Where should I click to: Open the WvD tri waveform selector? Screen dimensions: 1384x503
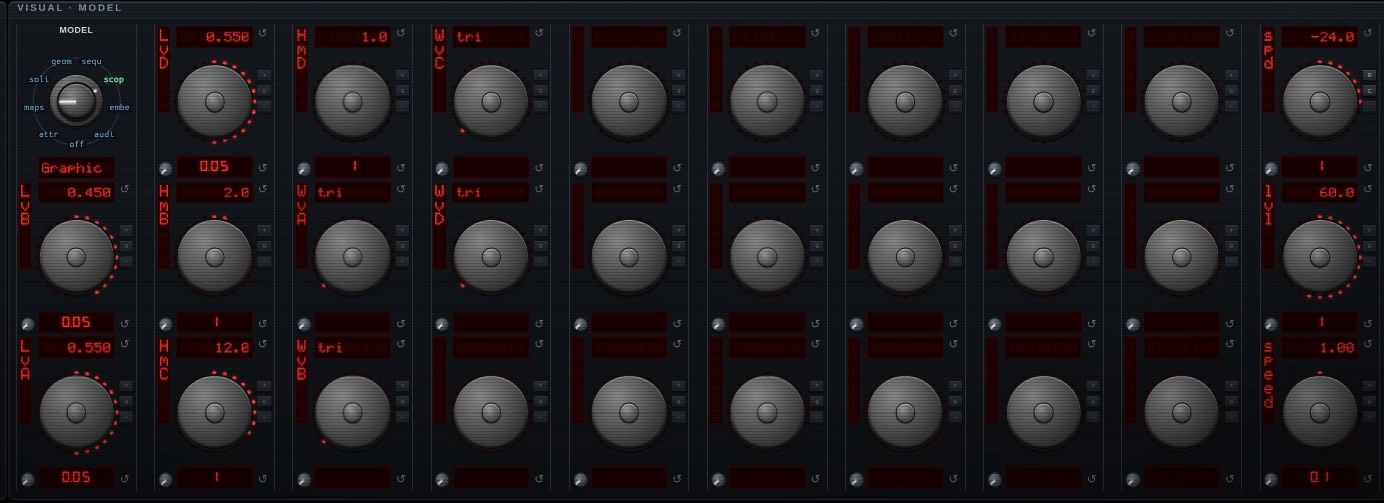490,192
